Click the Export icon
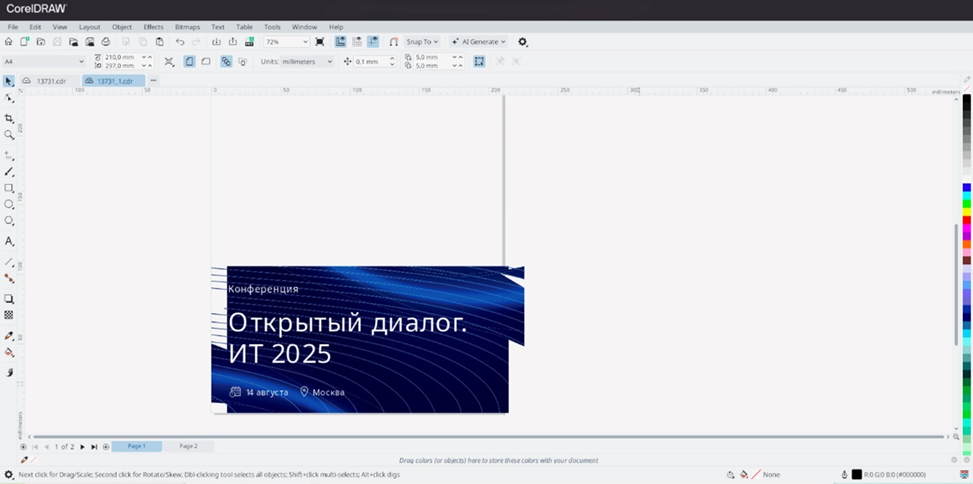 point(233,42)
